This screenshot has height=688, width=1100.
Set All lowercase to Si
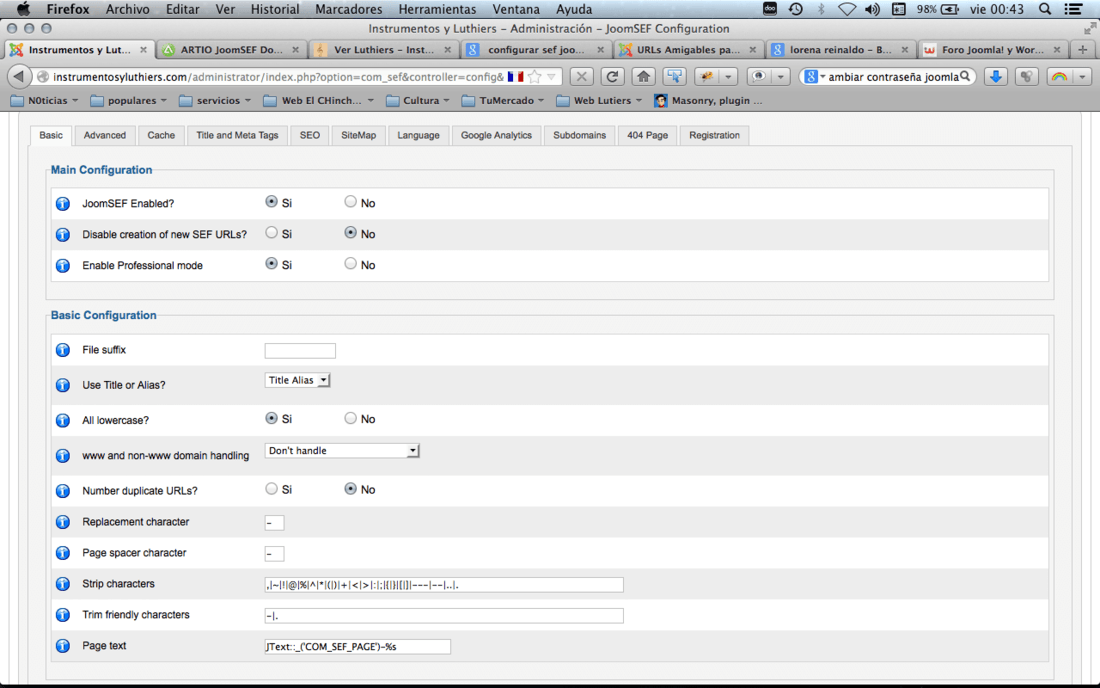271,418
